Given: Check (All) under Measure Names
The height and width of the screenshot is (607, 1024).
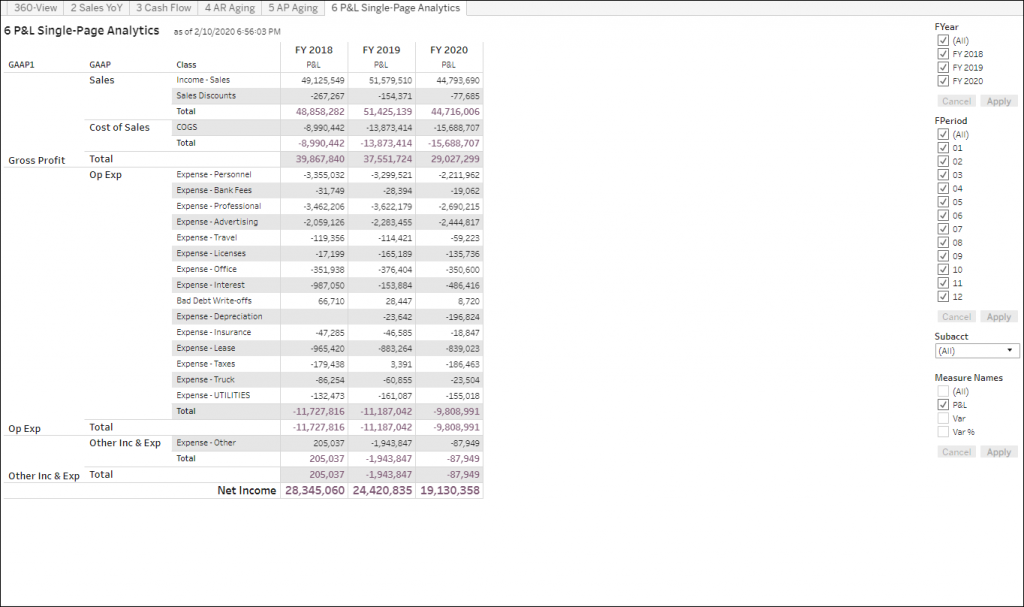Looking at the screenshot, I should pos(943,390).
